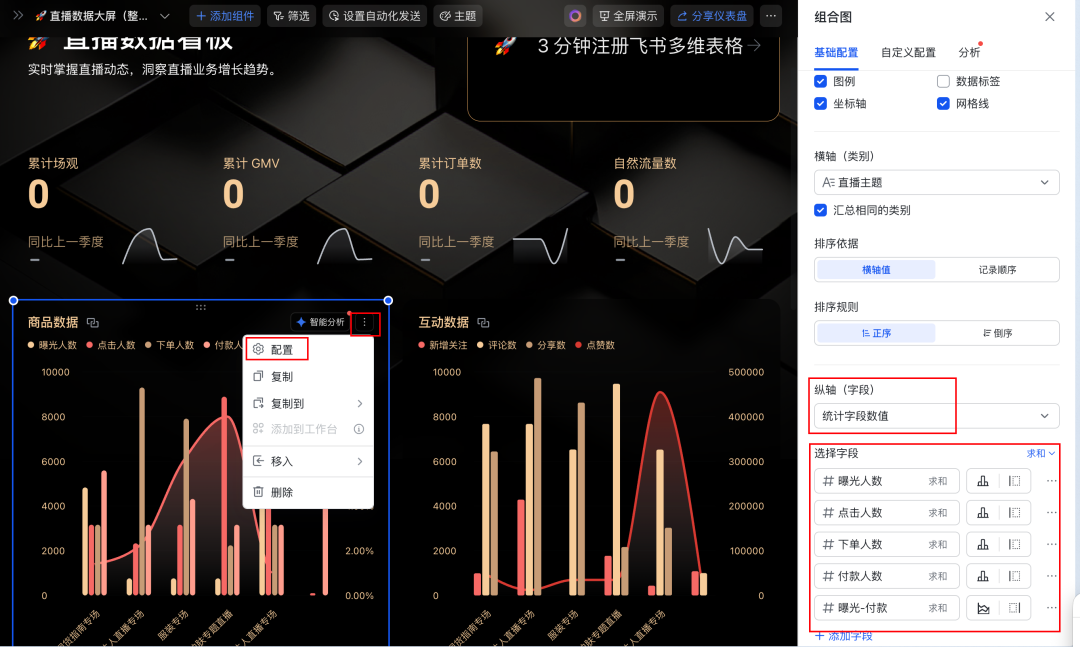Switch to the 自定义配置 tab
Viewport: 1080px width, 647px height.
[908, 51]
